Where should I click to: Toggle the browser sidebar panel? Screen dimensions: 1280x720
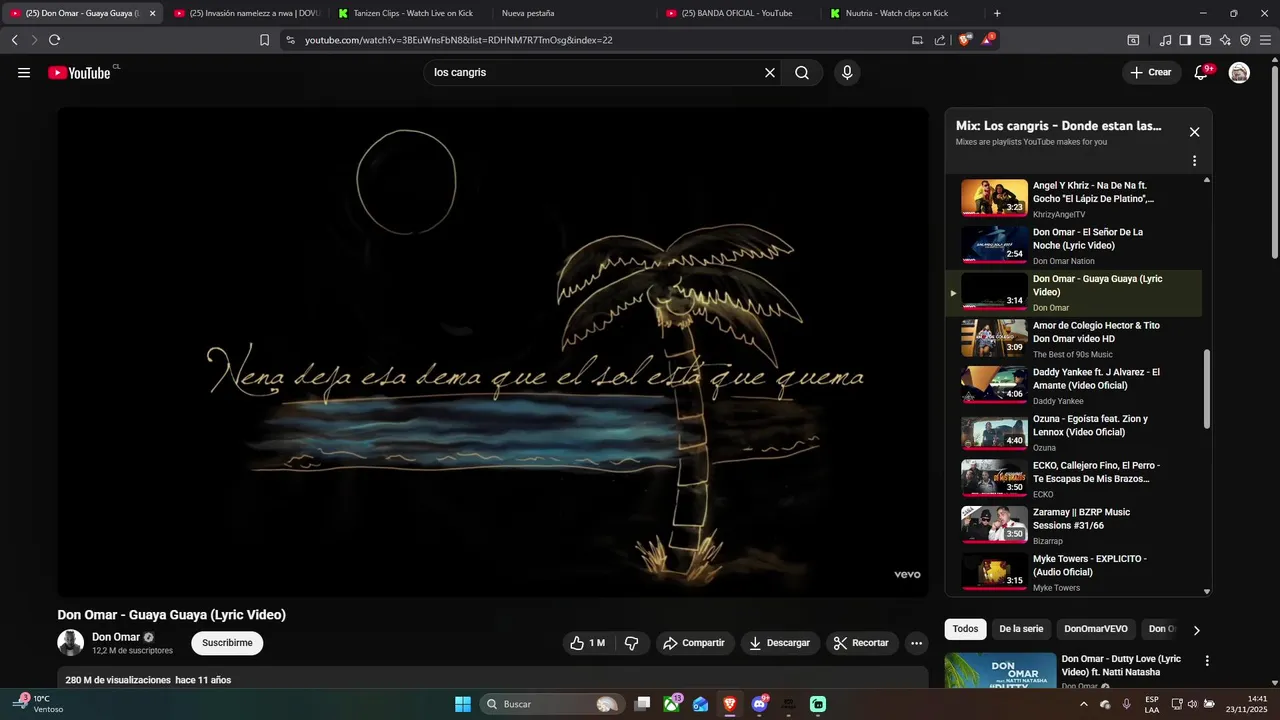click(1185, 40)
